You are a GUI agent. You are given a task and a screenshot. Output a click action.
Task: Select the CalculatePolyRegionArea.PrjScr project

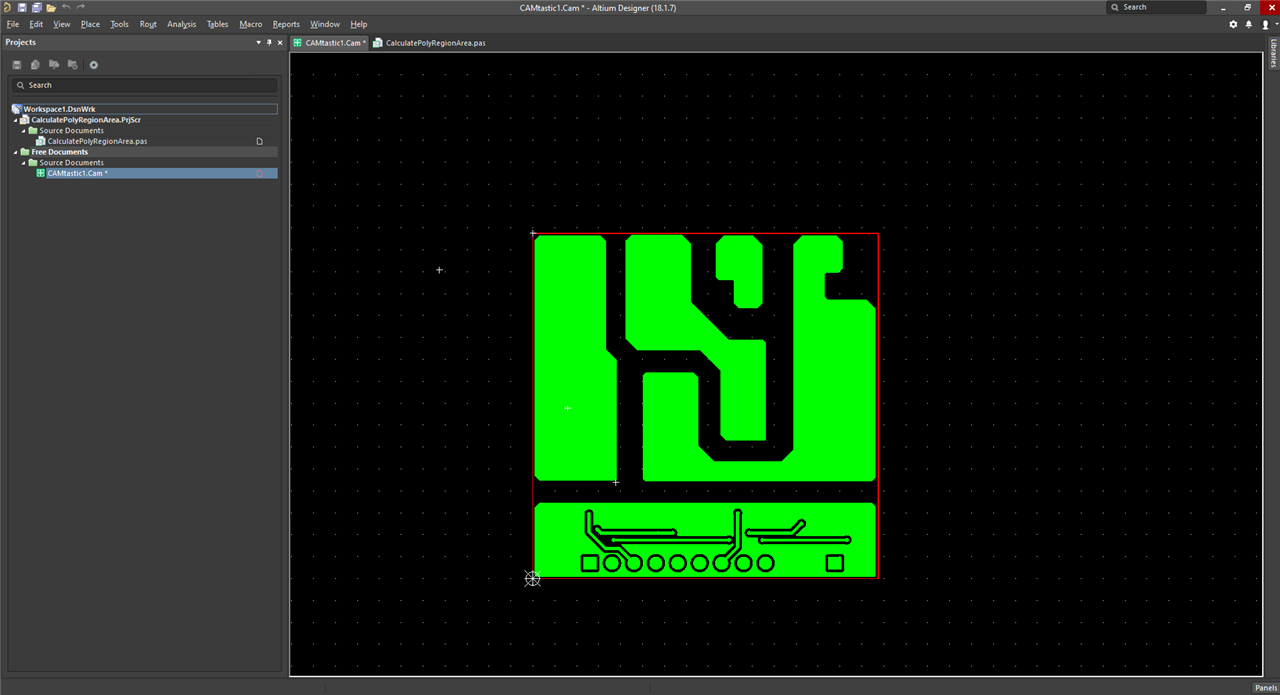click(x=86, y=120)
